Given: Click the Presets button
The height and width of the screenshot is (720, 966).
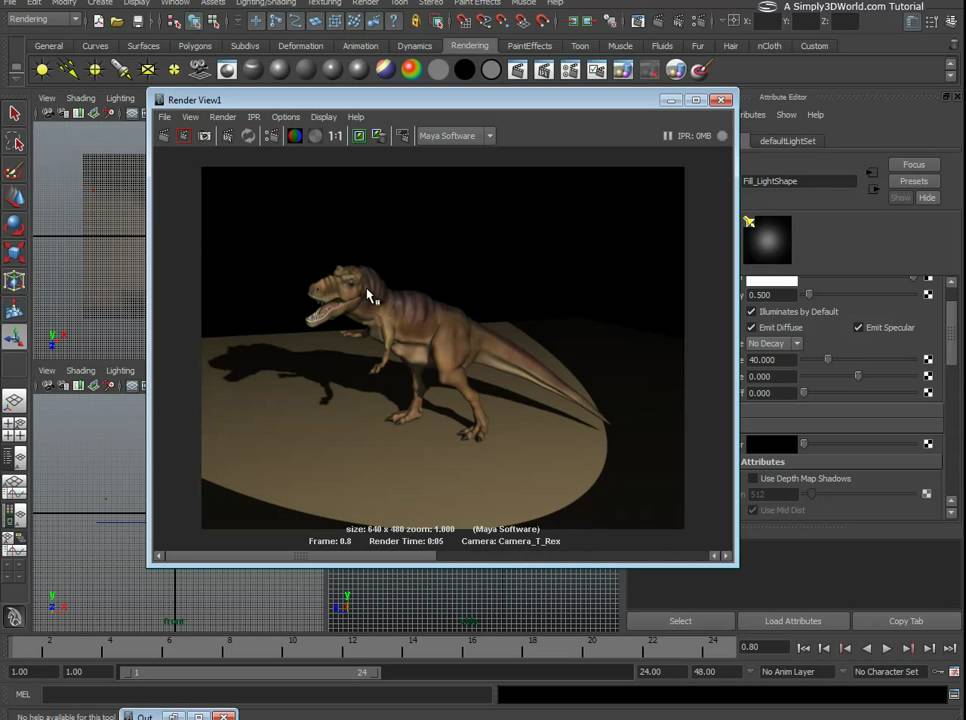Looking at the screenshot, I should tap(914, 181).
